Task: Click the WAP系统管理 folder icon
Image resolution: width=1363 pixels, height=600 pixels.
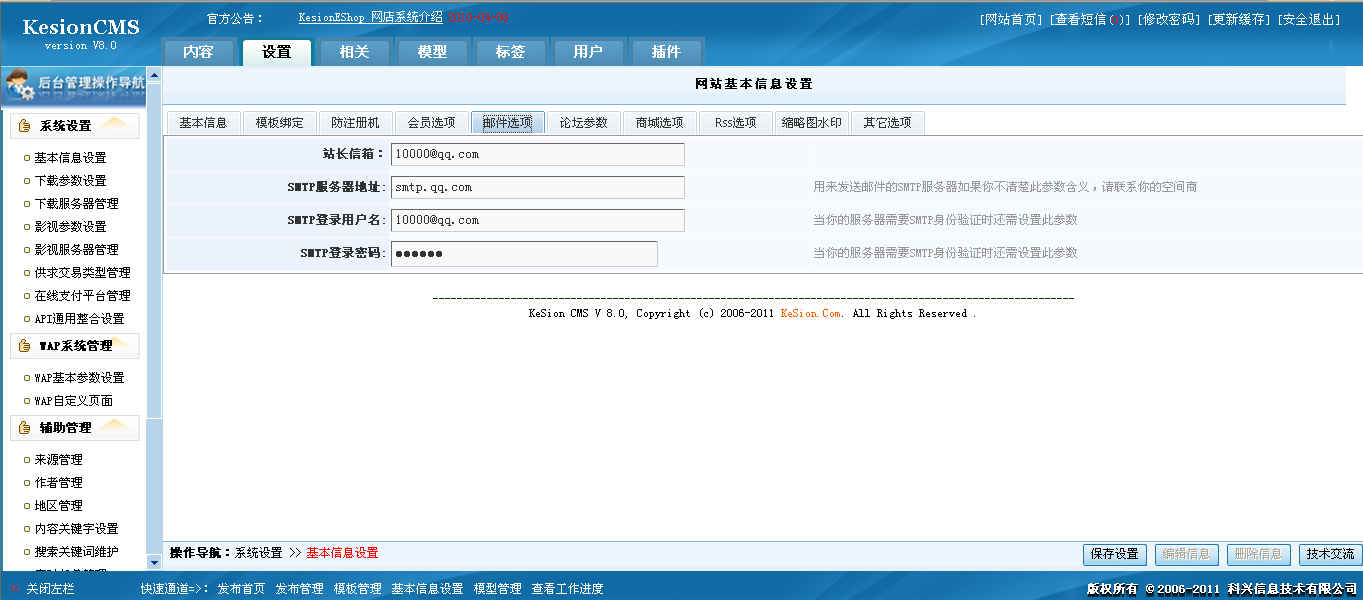Action: pyautogui.click(x=26, y=345)
